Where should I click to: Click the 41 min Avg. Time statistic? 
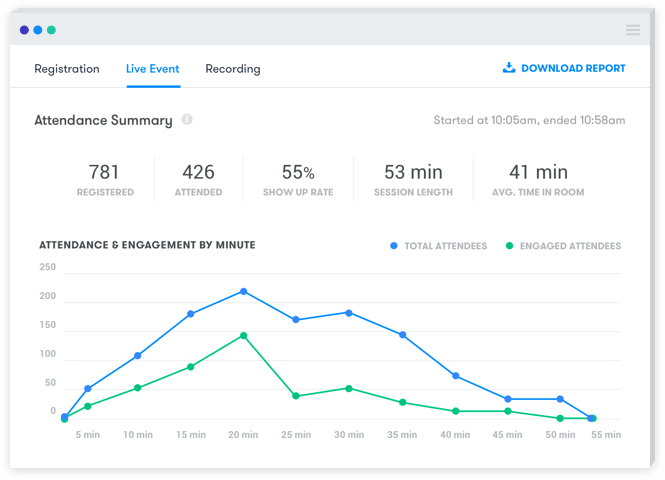tap(538, 179)
